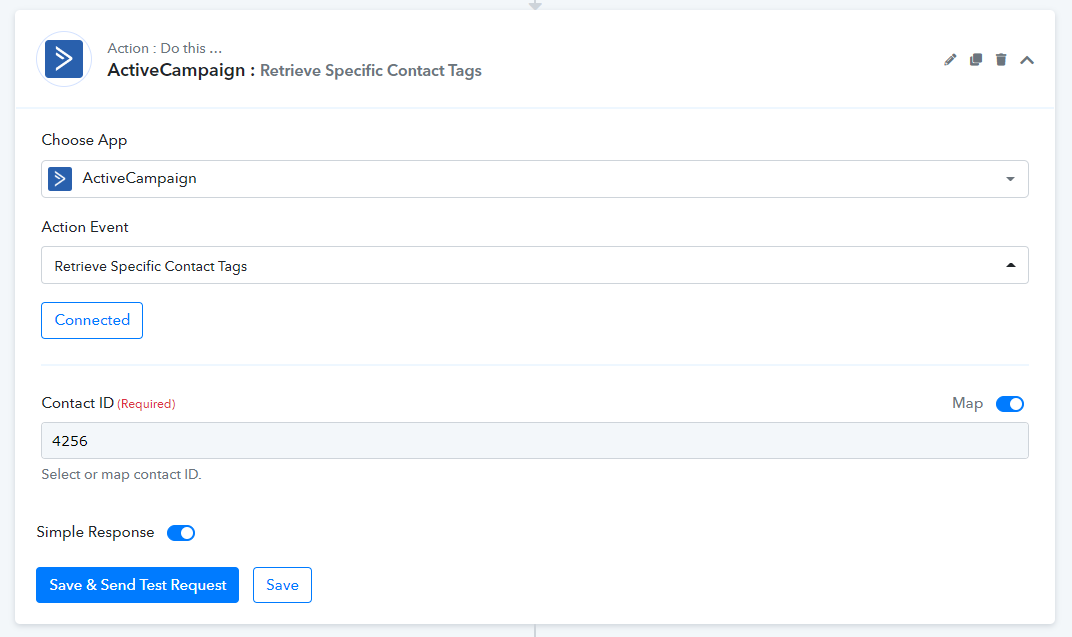Toggle the Map switch for Contact ID
The width and height of the screenshot is (1072, 637).
tap(1010, 404)
